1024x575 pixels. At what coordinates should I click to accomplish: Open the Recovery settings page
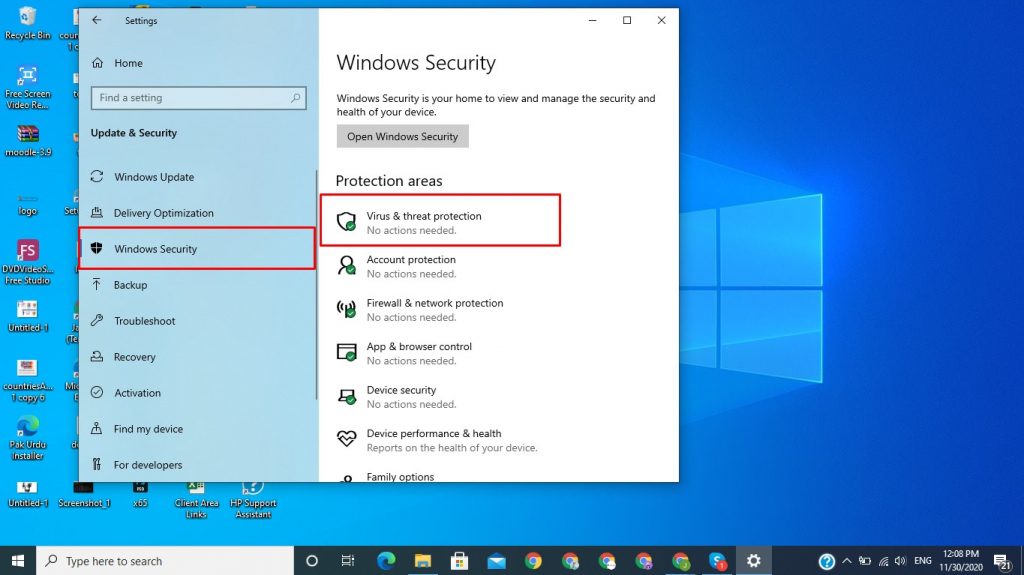point(134,357)
